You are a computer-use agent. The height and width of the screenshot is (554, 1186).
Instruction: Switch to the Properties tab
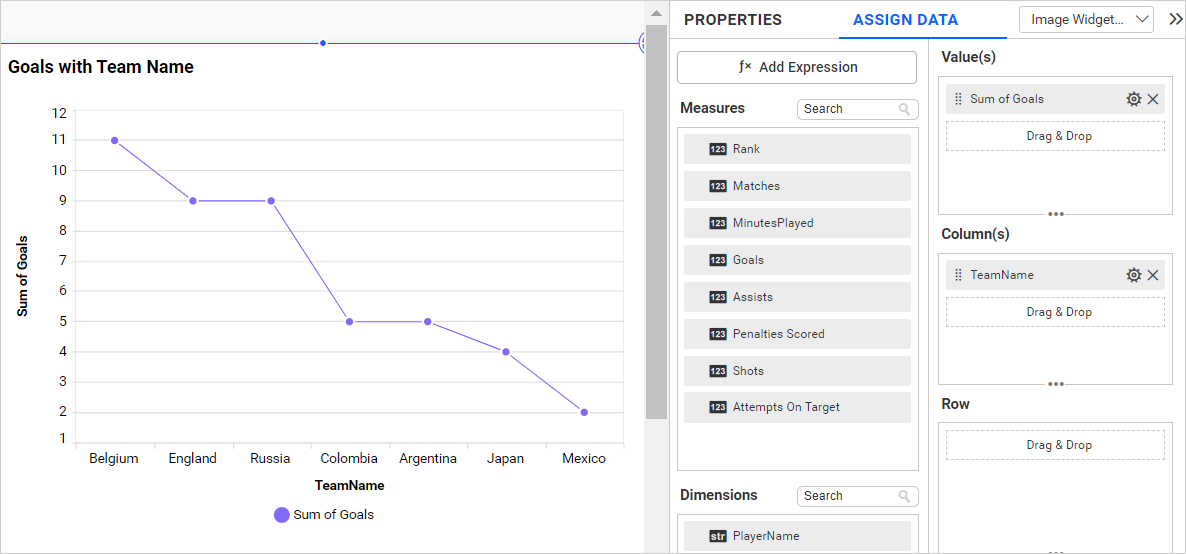(x=733, y=20)
